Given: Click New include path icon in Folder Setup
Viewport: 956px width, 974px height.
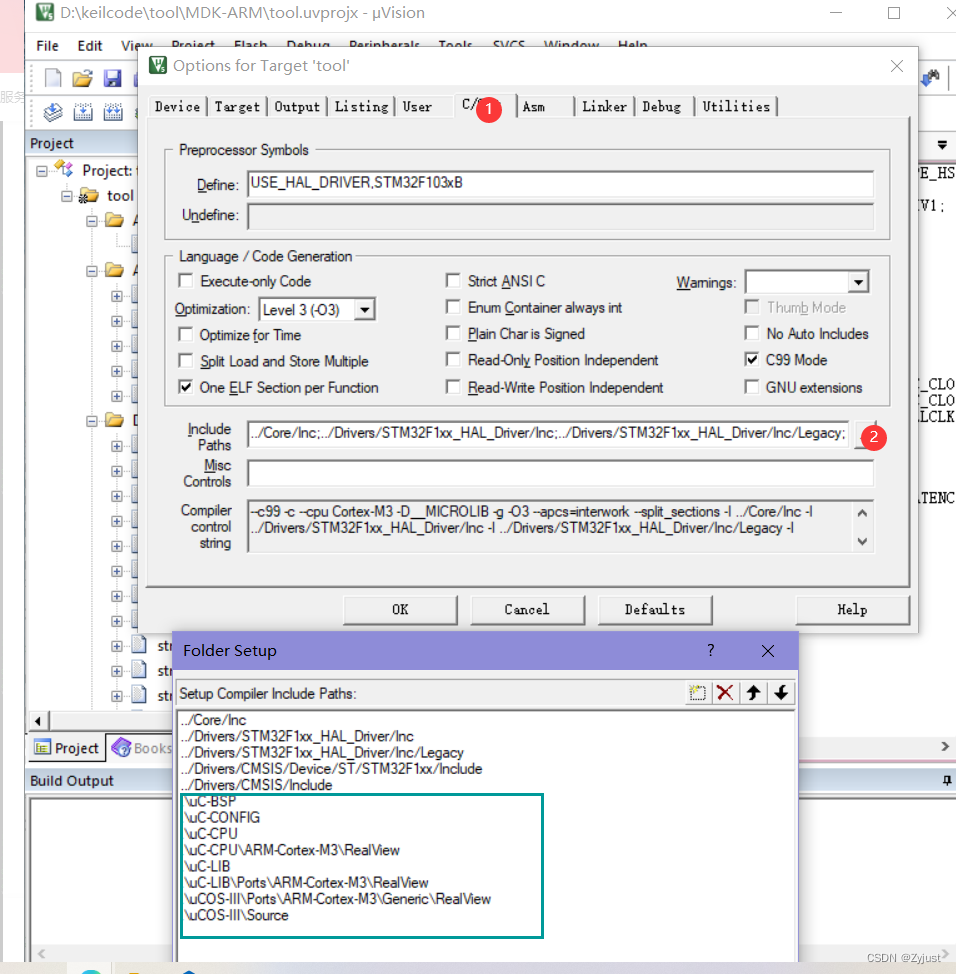Looking at the screenshot, I should (697, 693).
